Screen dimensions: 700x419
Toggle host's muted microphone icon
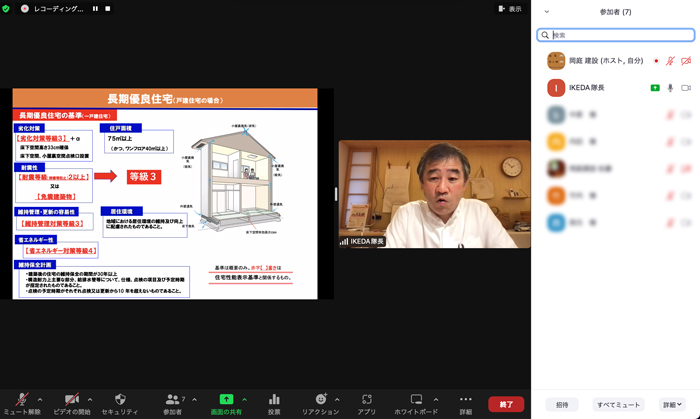point(670,61)
